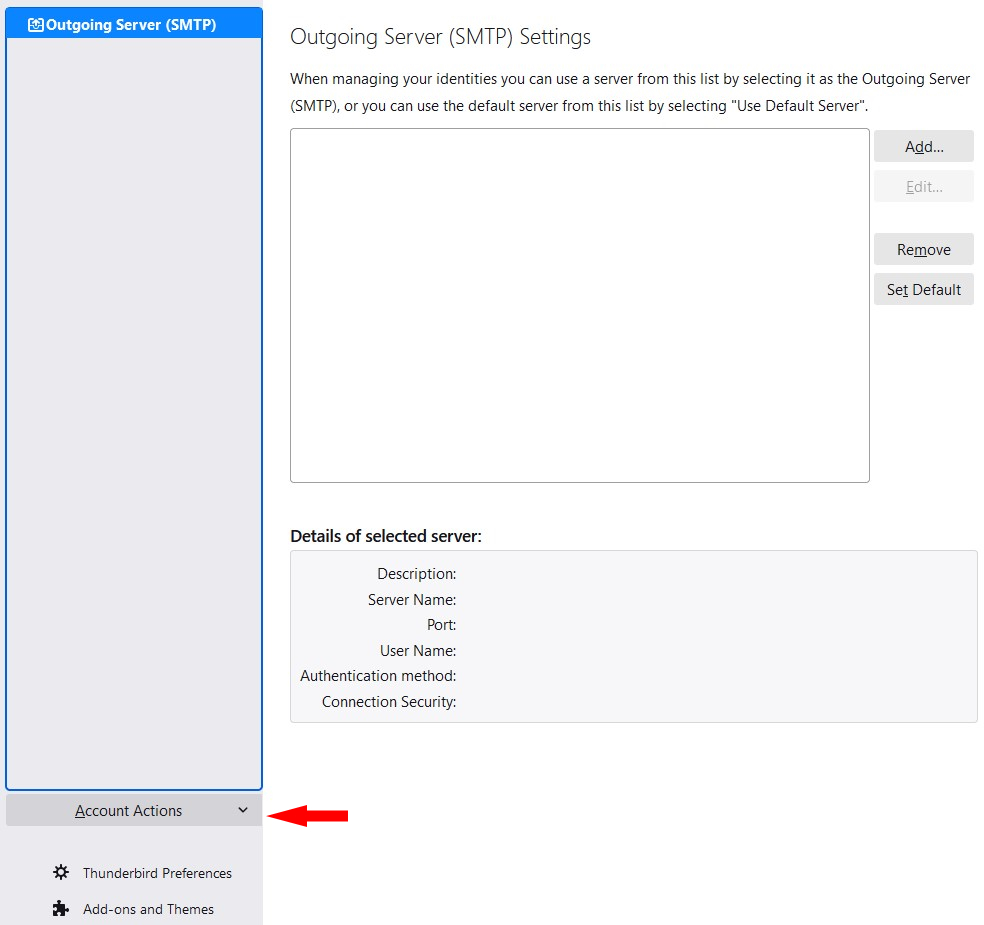The height and width of the screenshot is (925, 984).
Task: Select Outgoing Server (SMTP) in the account tree
Action: point(131,25)
